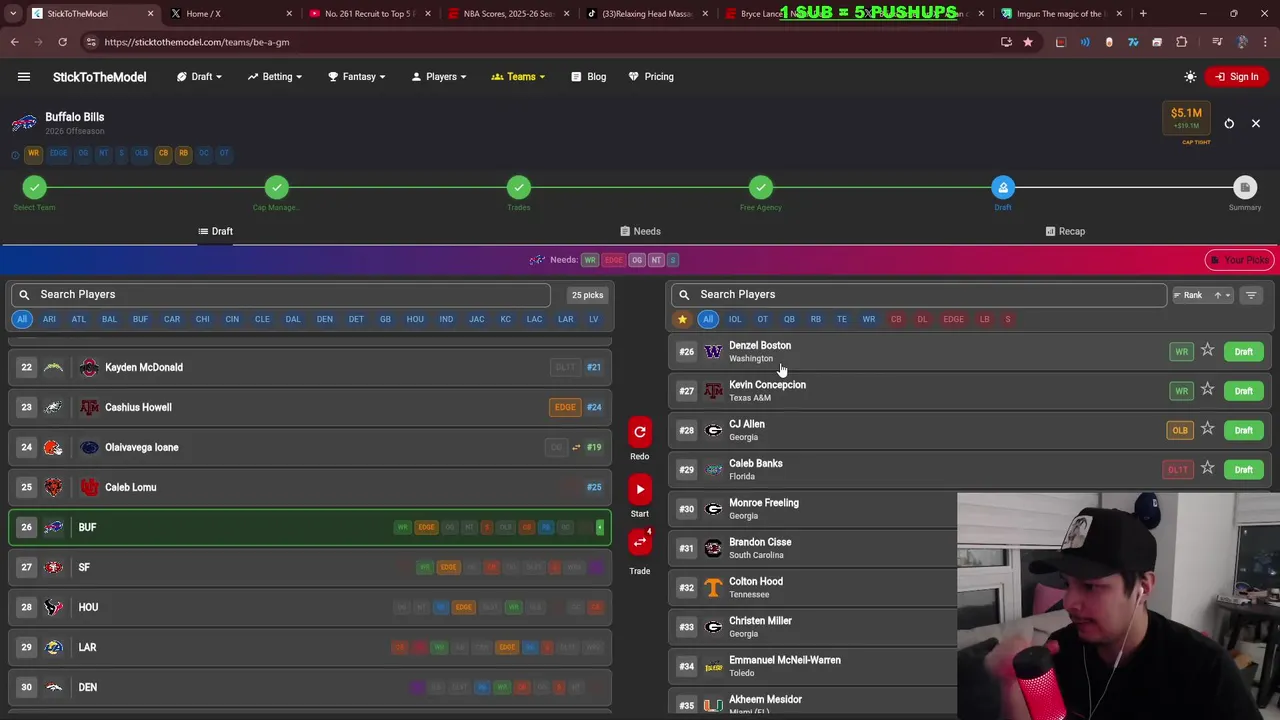Open the Players dropdown menu
Image resolution: width=1280 pixels, height=720 pixels.
point(440,77)
